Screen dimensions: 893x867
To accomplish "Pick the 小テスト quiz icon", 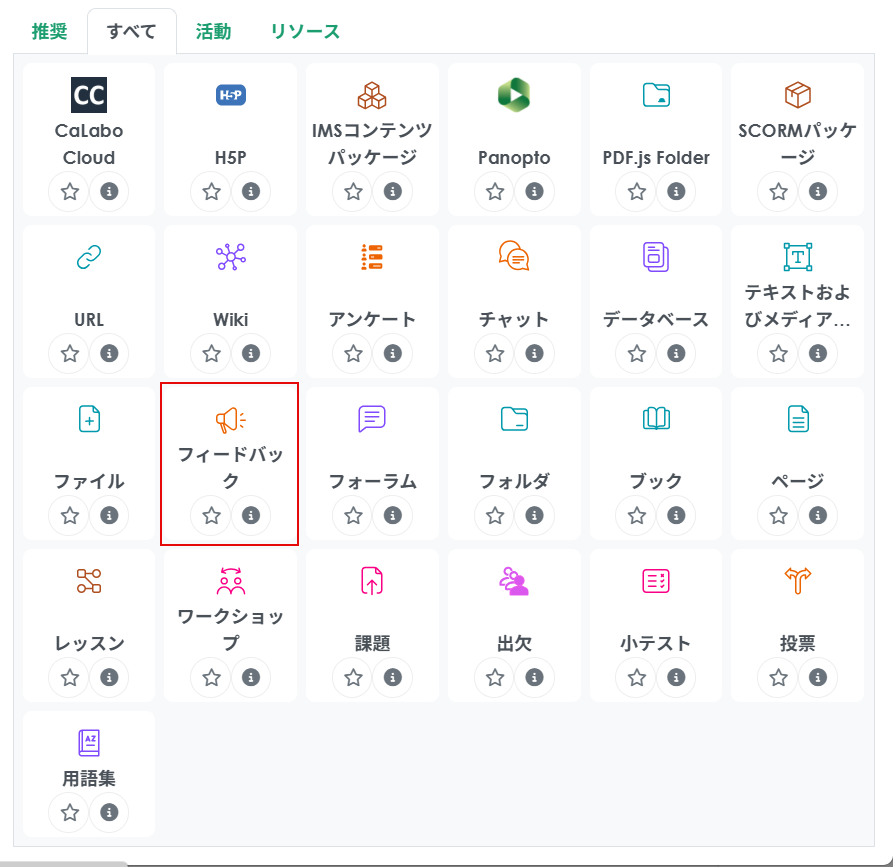I will [x=656, y=581].
